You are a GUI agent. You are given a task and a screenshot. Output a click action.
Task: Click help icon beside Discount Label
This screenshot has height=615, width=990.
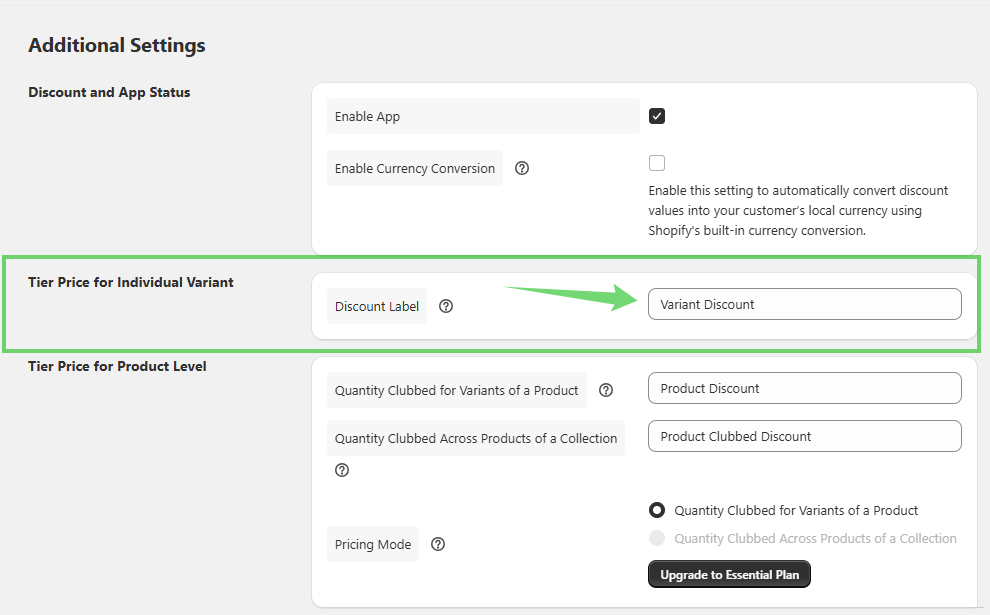[x=446, y=306]
